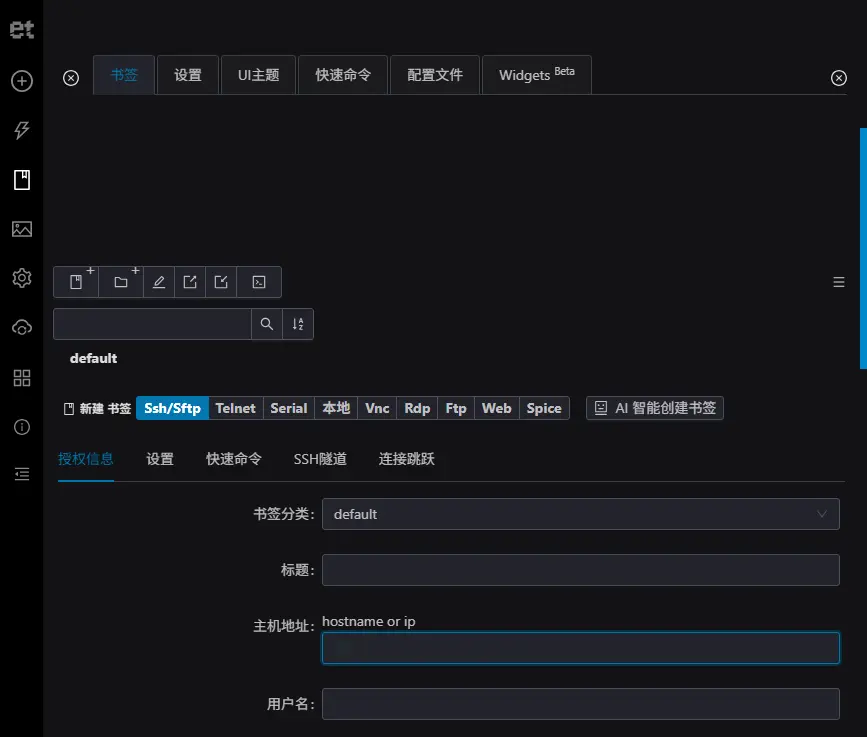Select Ftp connection type

(456, 408)
